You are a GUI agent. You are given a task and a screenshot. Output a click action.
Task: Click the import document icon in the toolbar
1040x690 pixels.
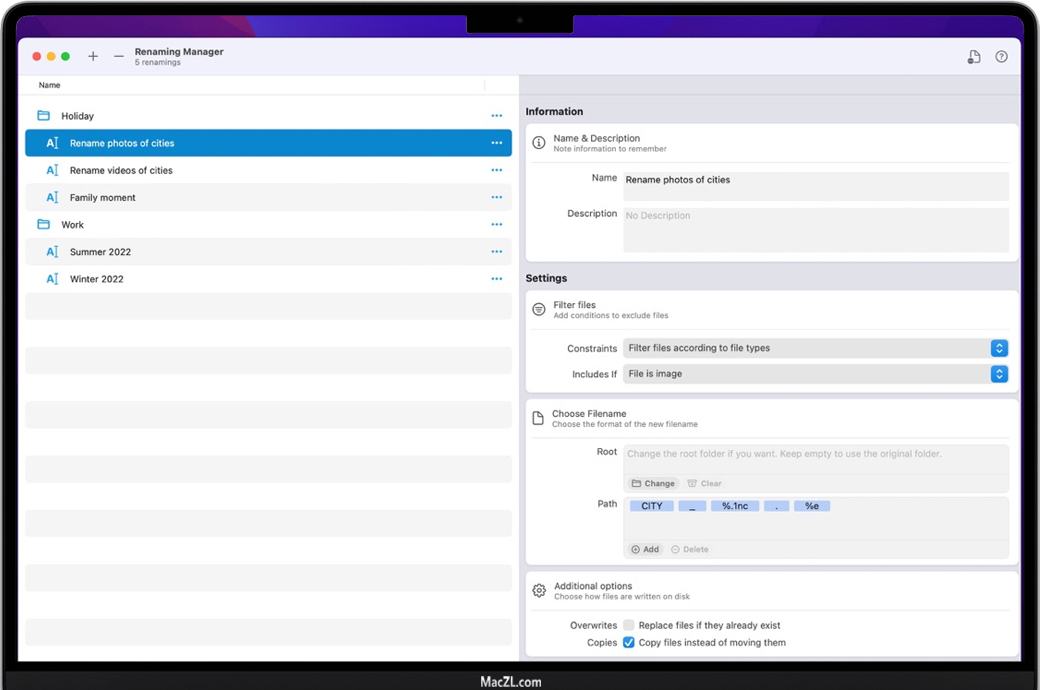point(974,57)
